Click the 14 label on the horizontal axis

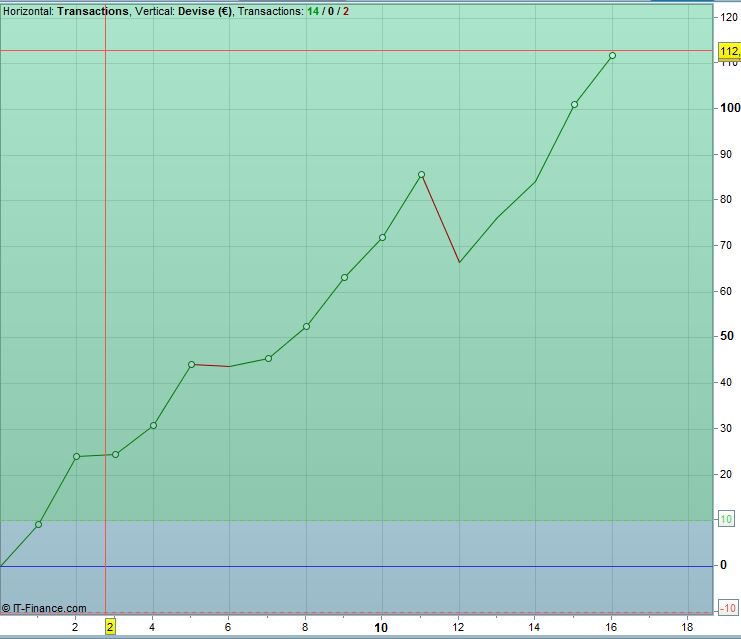(x=534, y=627)
